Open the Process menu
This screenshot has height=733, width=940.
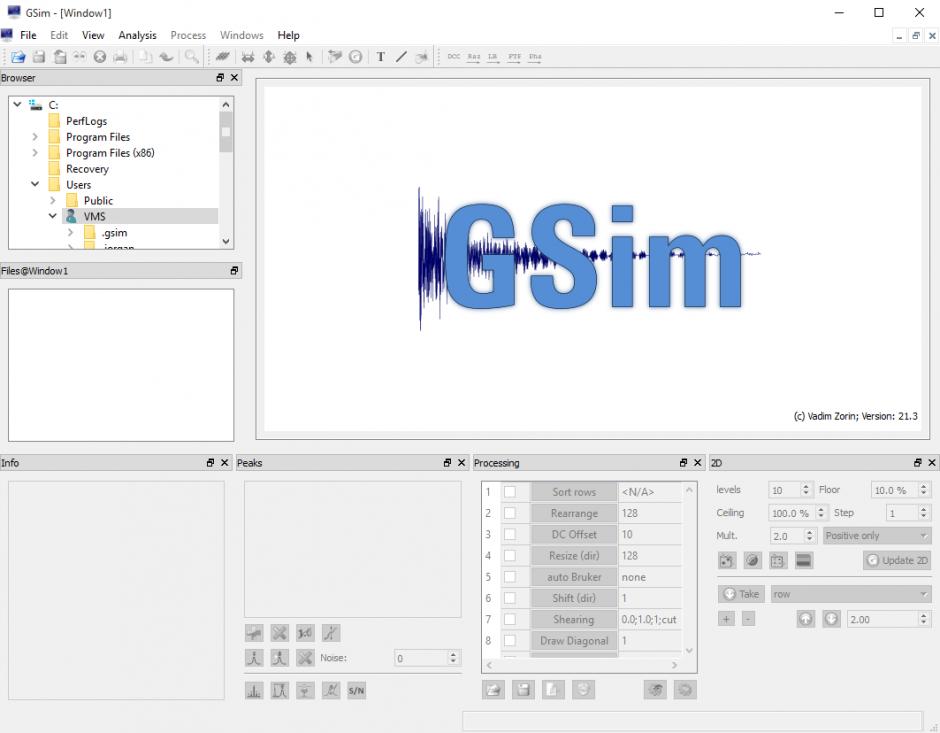188,35
